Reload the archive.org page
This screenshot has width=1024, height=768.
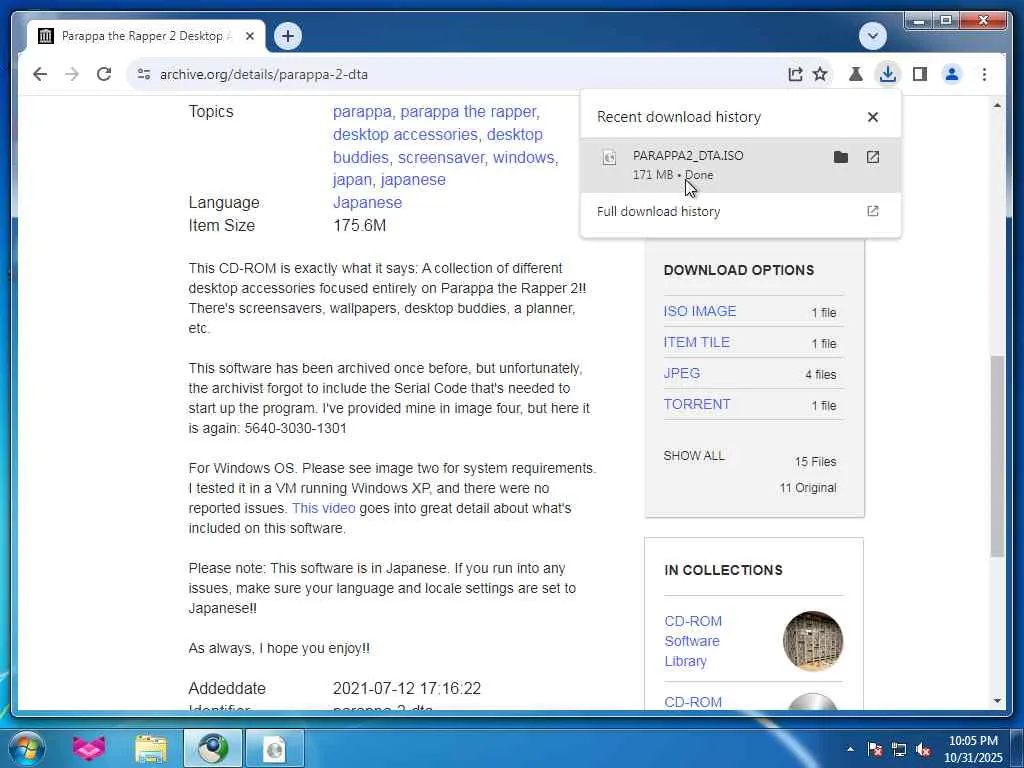tap(104, 74)
